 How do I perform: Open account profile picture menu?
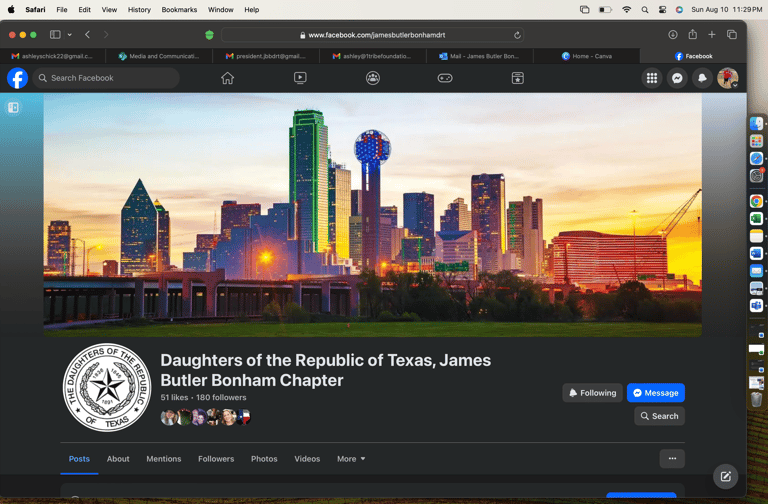click(728, 78)
